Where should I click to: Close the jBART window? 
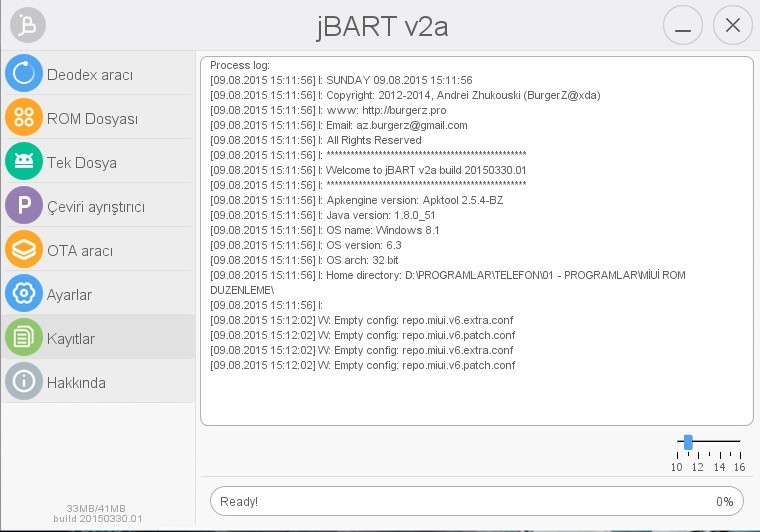[733, 25]
